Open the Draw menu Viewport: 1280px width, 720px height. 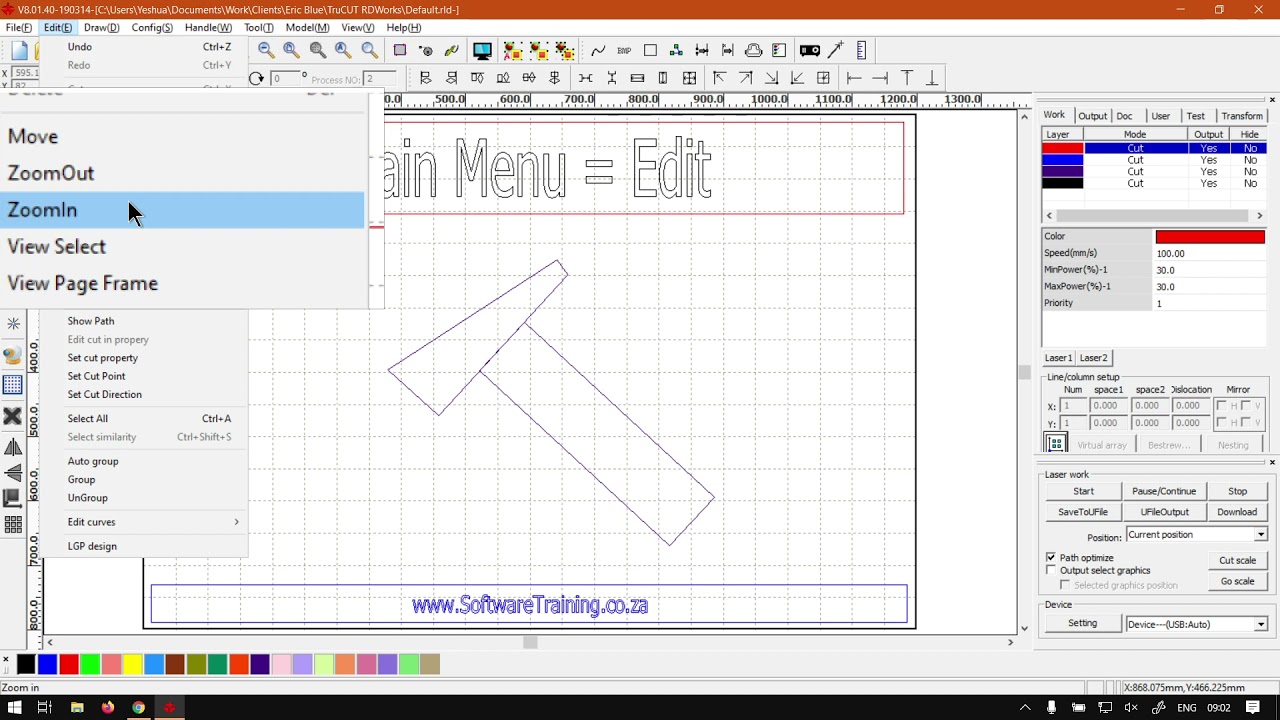click(x=102, y=28)
